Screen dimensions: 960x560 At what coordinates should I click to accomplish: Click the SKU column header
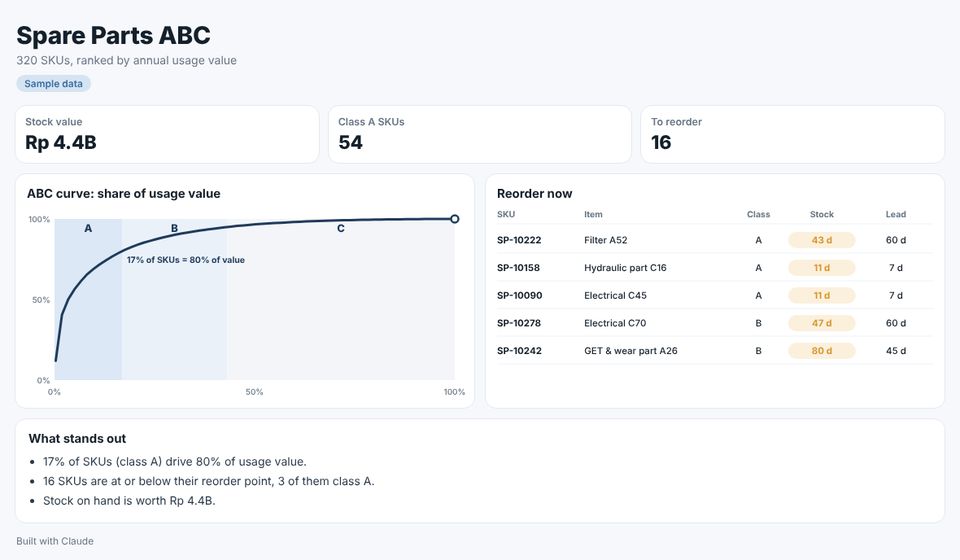pyautogui.click(x=506, y=214)
